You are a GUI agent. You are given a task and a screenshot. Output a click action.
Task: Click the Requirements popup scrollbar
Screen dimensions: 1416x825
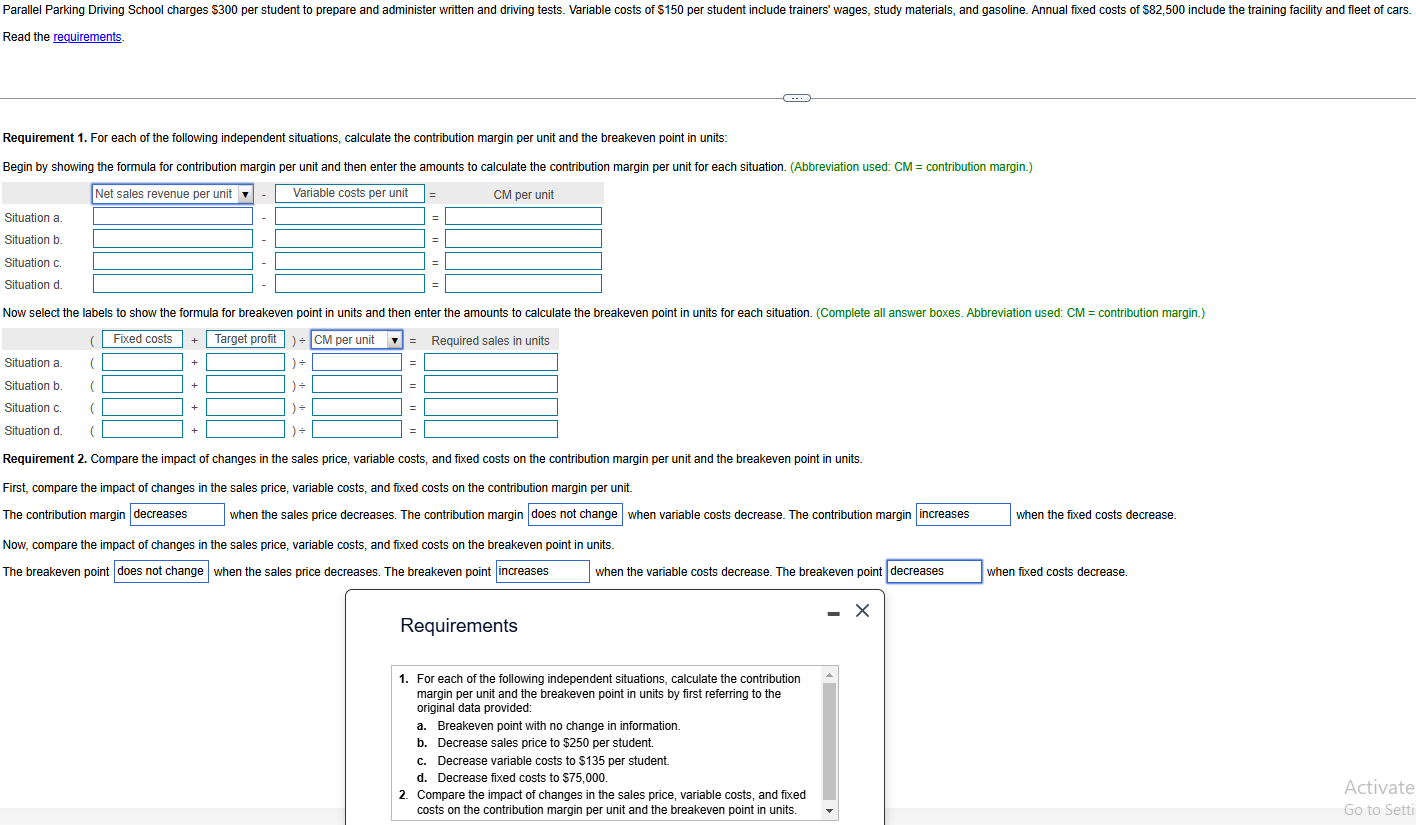(829, 740)
